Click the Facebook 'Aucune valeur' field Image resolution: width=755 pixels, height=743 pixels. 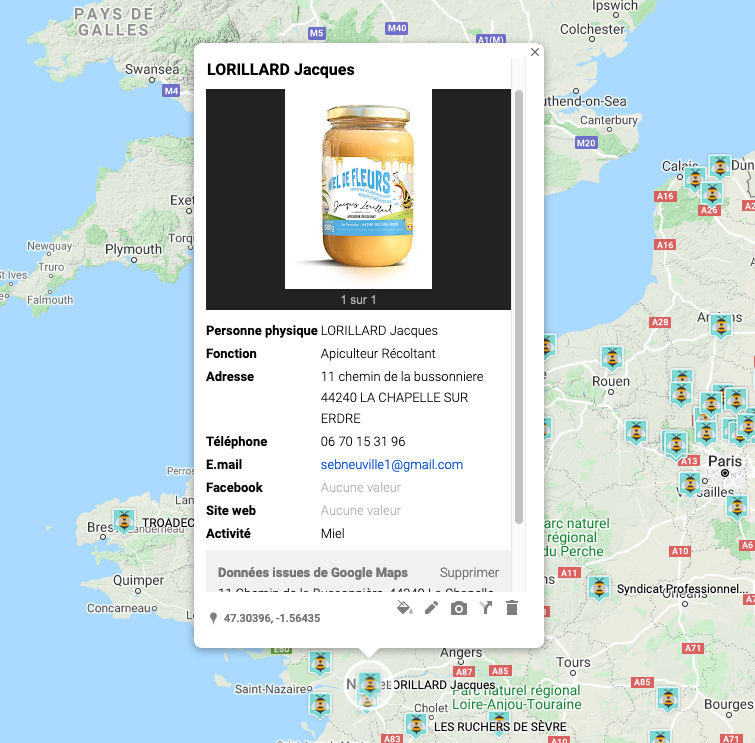[361, 487]
